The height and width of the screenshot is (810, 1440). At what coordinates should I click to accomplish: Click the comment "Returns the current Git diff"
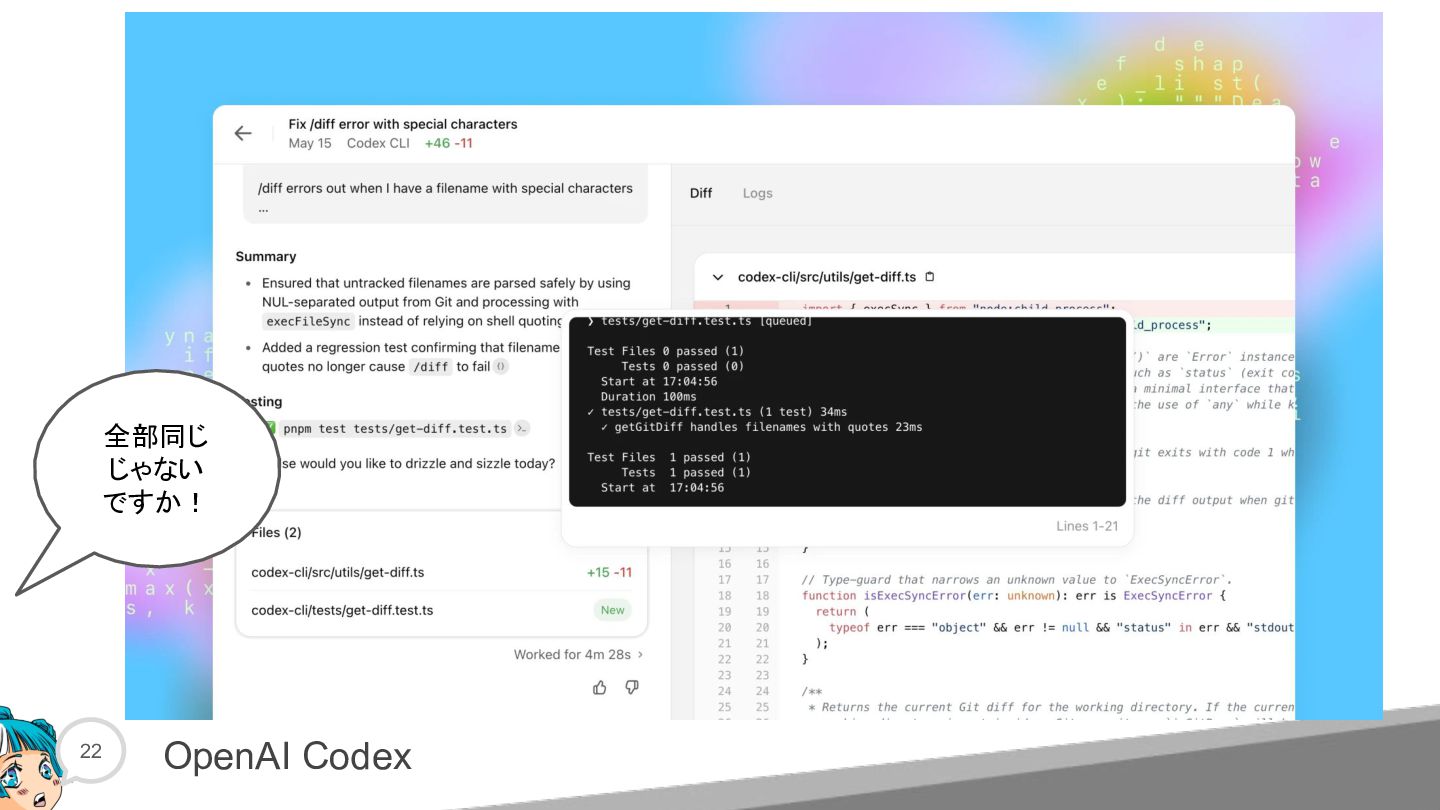click(1050, 707)
